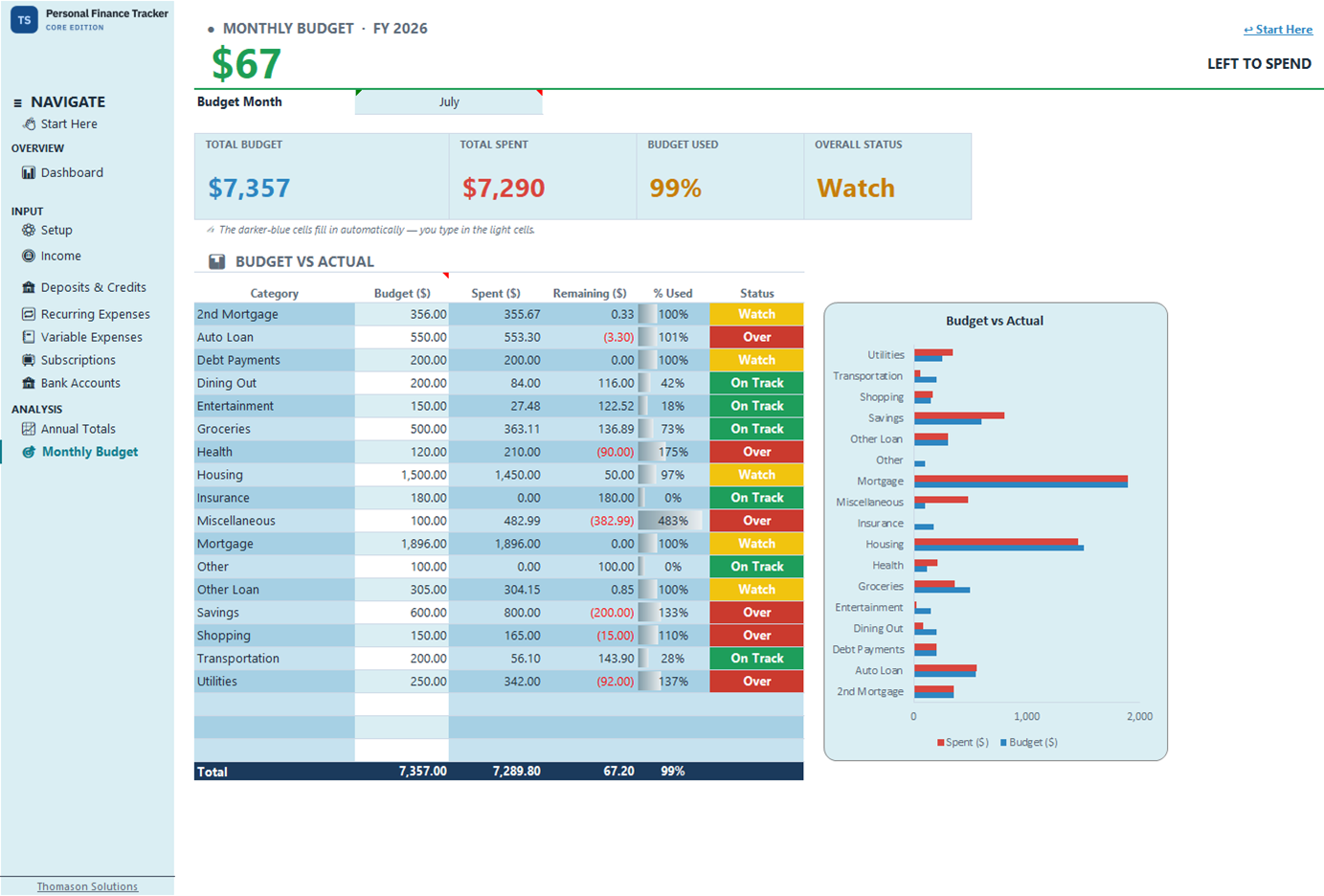Click the Auto Loan Over status
The image size is (1324, 896).
click(x=756, y=337)
